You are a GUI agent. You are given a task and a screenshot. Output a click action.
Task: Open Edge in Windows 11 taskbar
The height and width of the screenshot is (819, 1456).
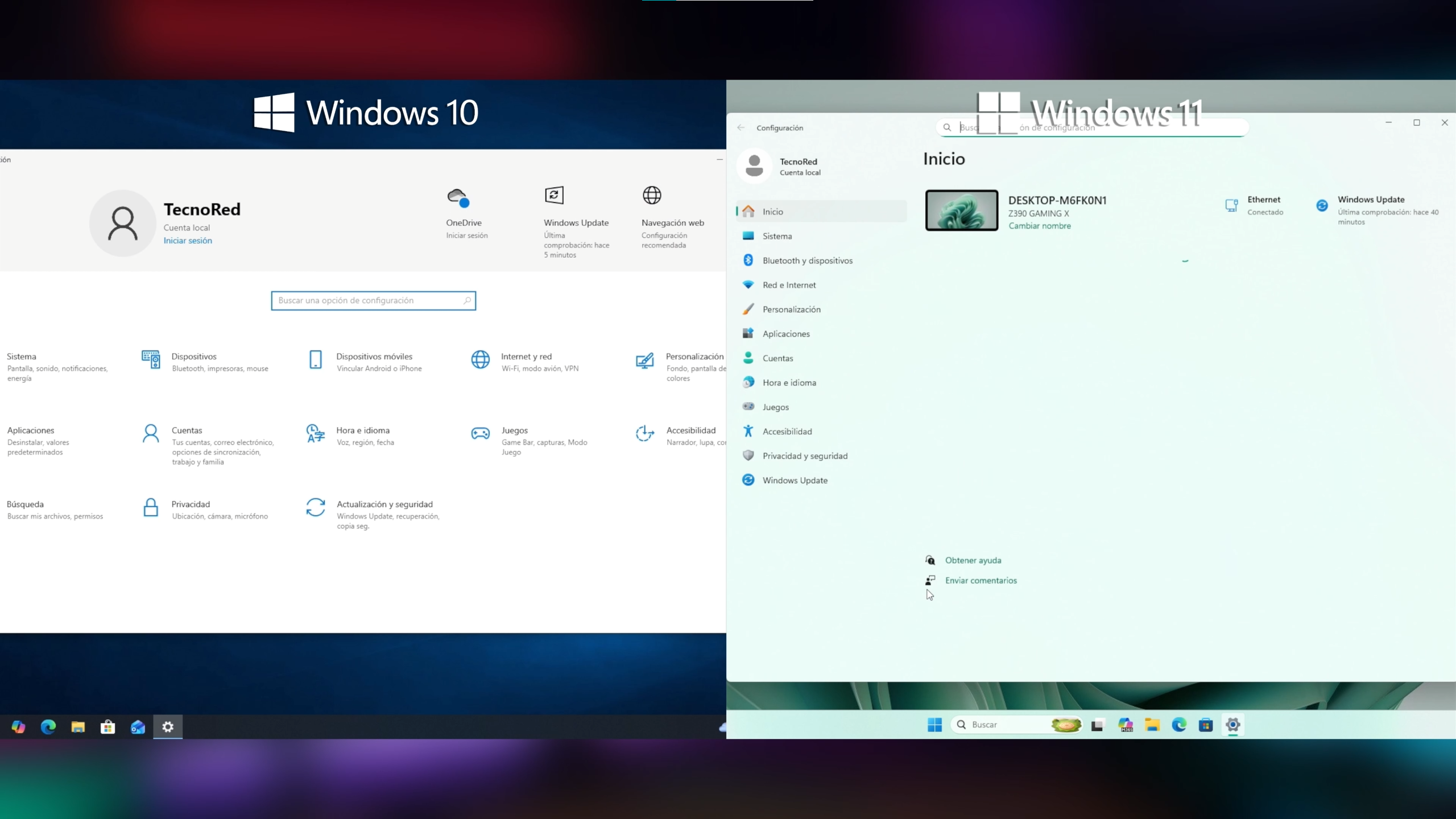point(1179,725)
